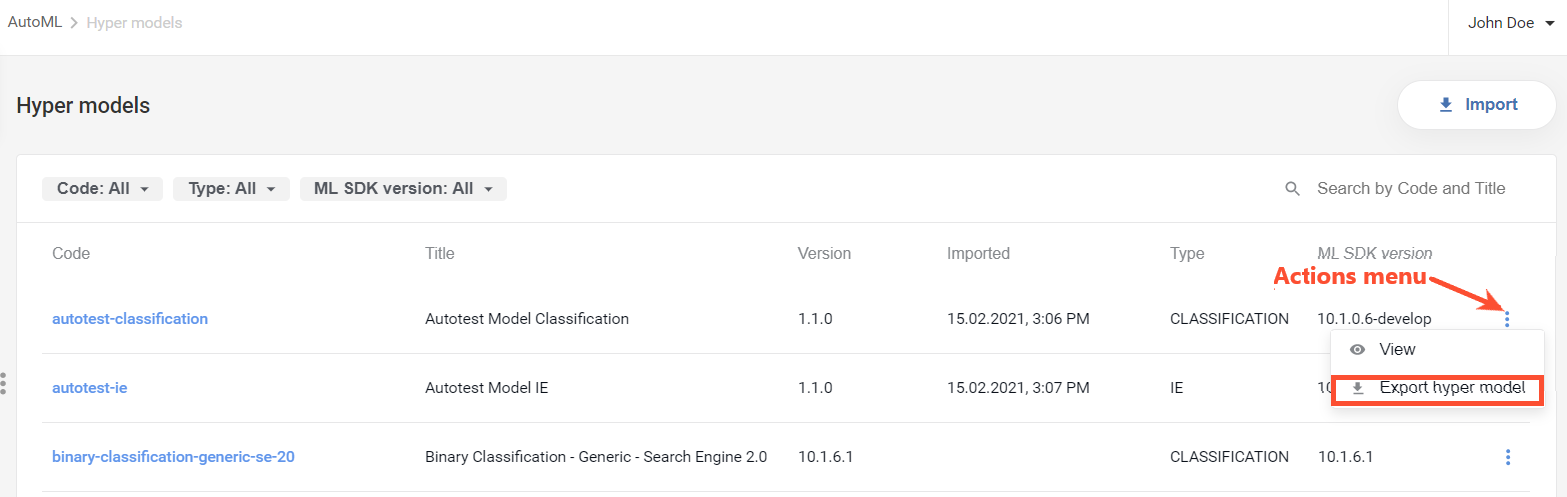Choose Export hyper model menu entry
The image size is (1567, 497).
(1438, 388)
